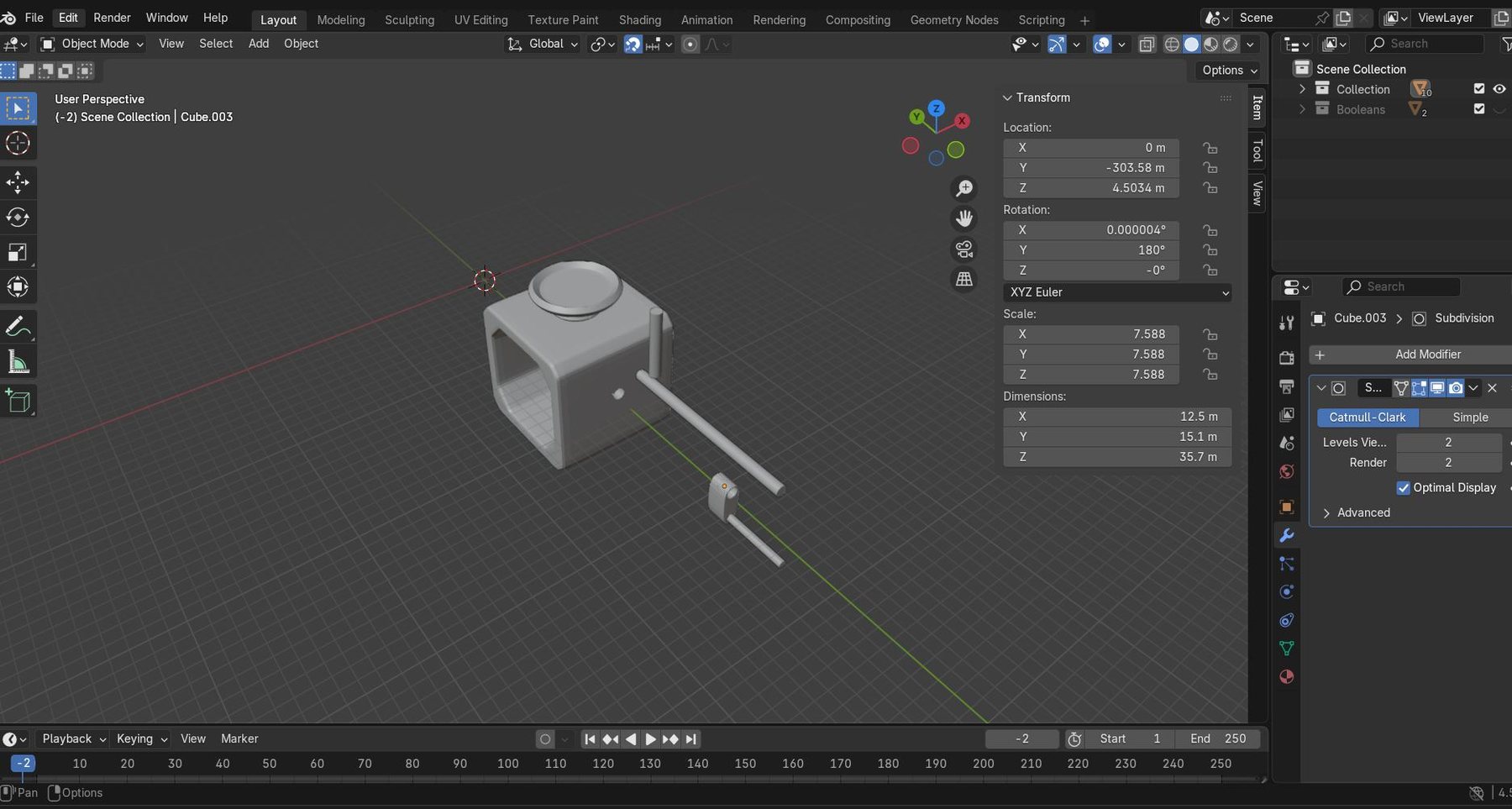Remove the Subdivision modifier with X

1492,388
